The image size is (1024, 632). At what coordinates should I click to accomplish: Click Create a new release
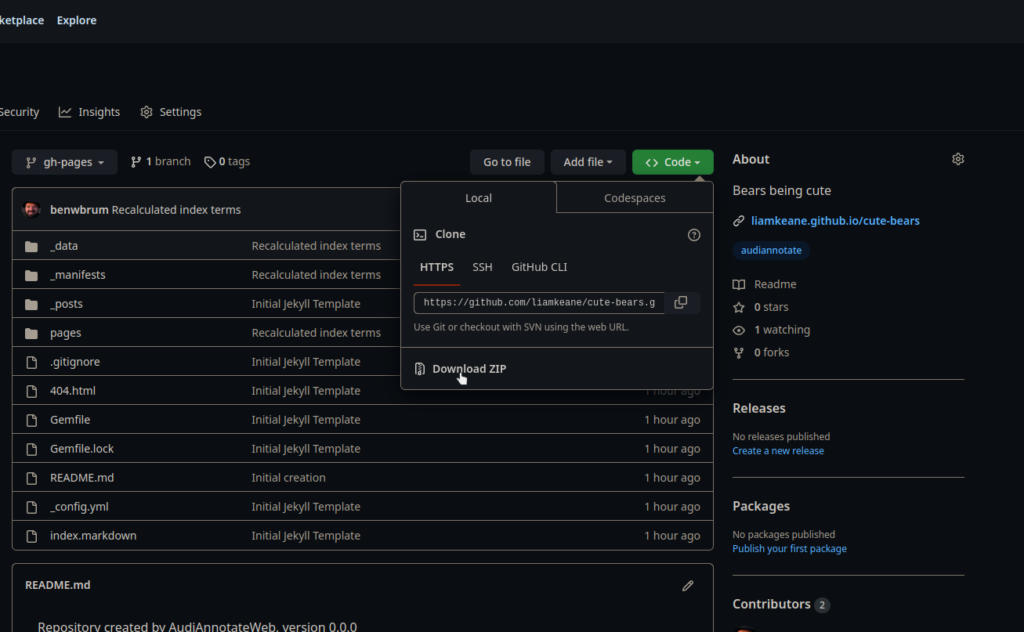[x=778, y=451]
